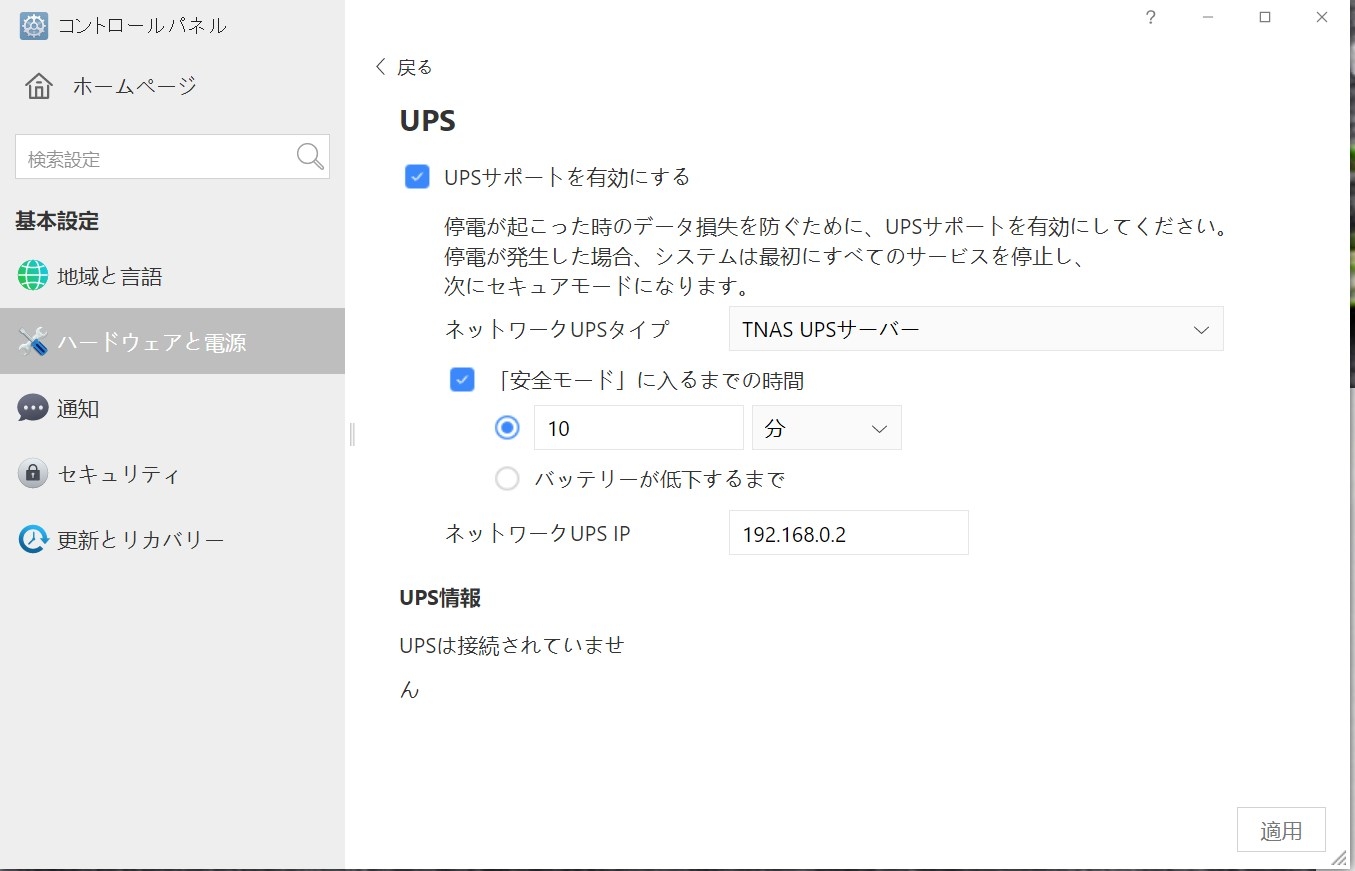Image resolution: width=1355 pixels, height=871 pixels.
Task: Click the 検索設定 search field
Action: pos(155,158)
